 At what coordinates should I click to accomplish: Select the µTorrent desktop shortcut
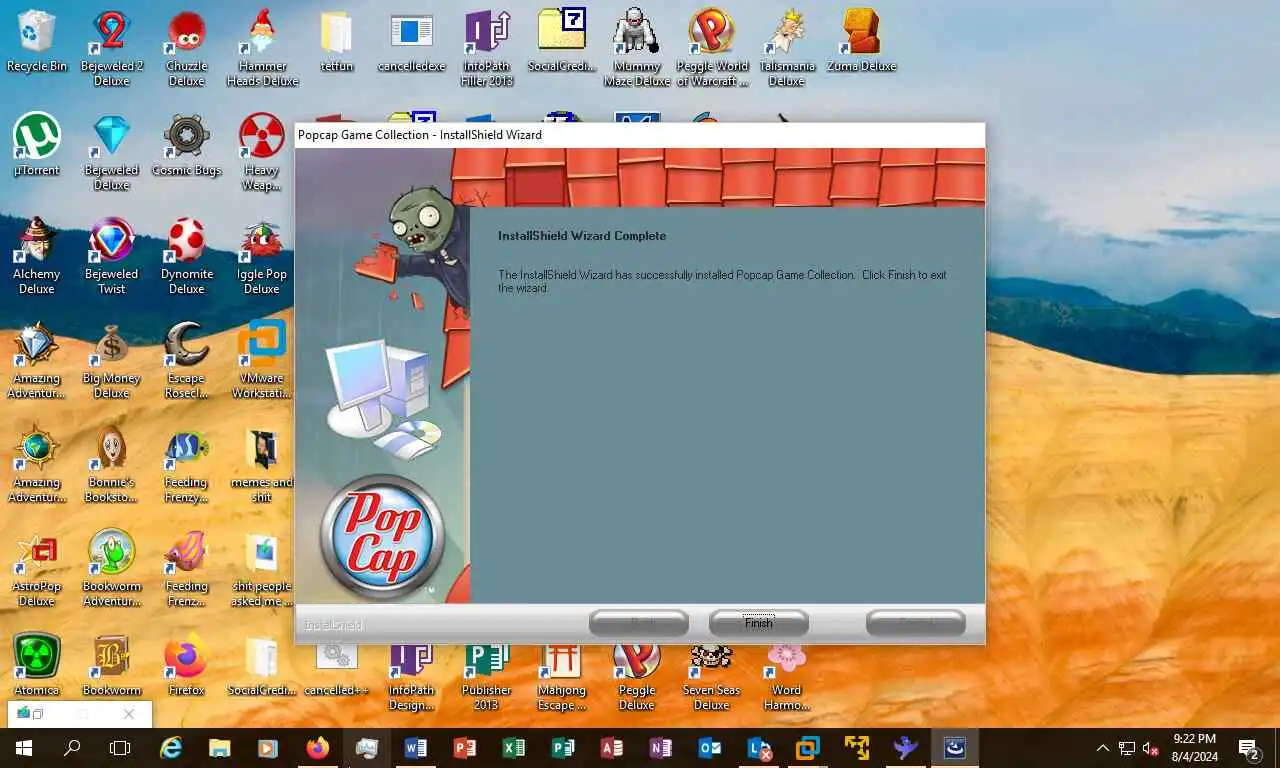(37, 145)
